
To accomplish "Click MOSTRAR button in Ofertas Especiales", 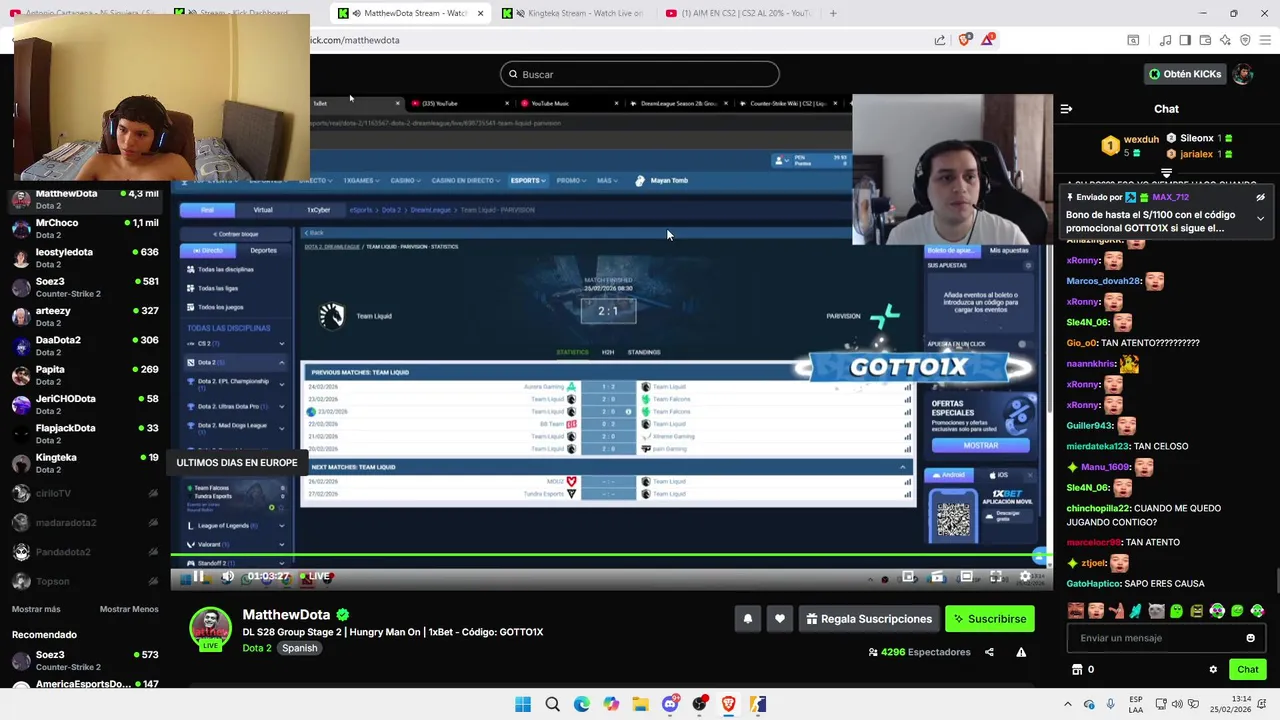I will click(x=980, y=445).
